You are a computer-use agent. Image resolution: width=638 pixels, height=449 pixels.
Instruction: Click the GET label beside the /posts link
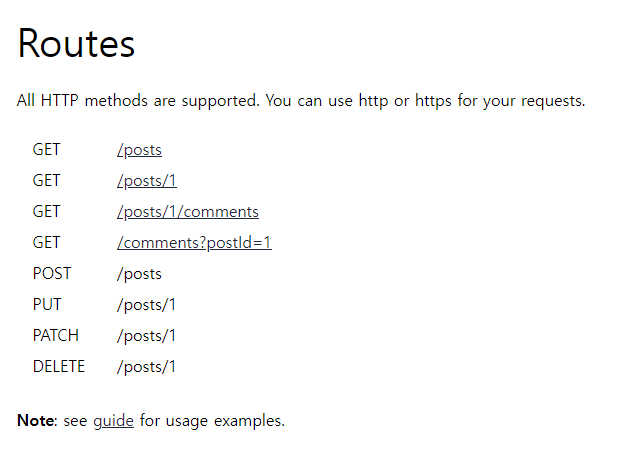pyautogui.click(x=46, y=150)
